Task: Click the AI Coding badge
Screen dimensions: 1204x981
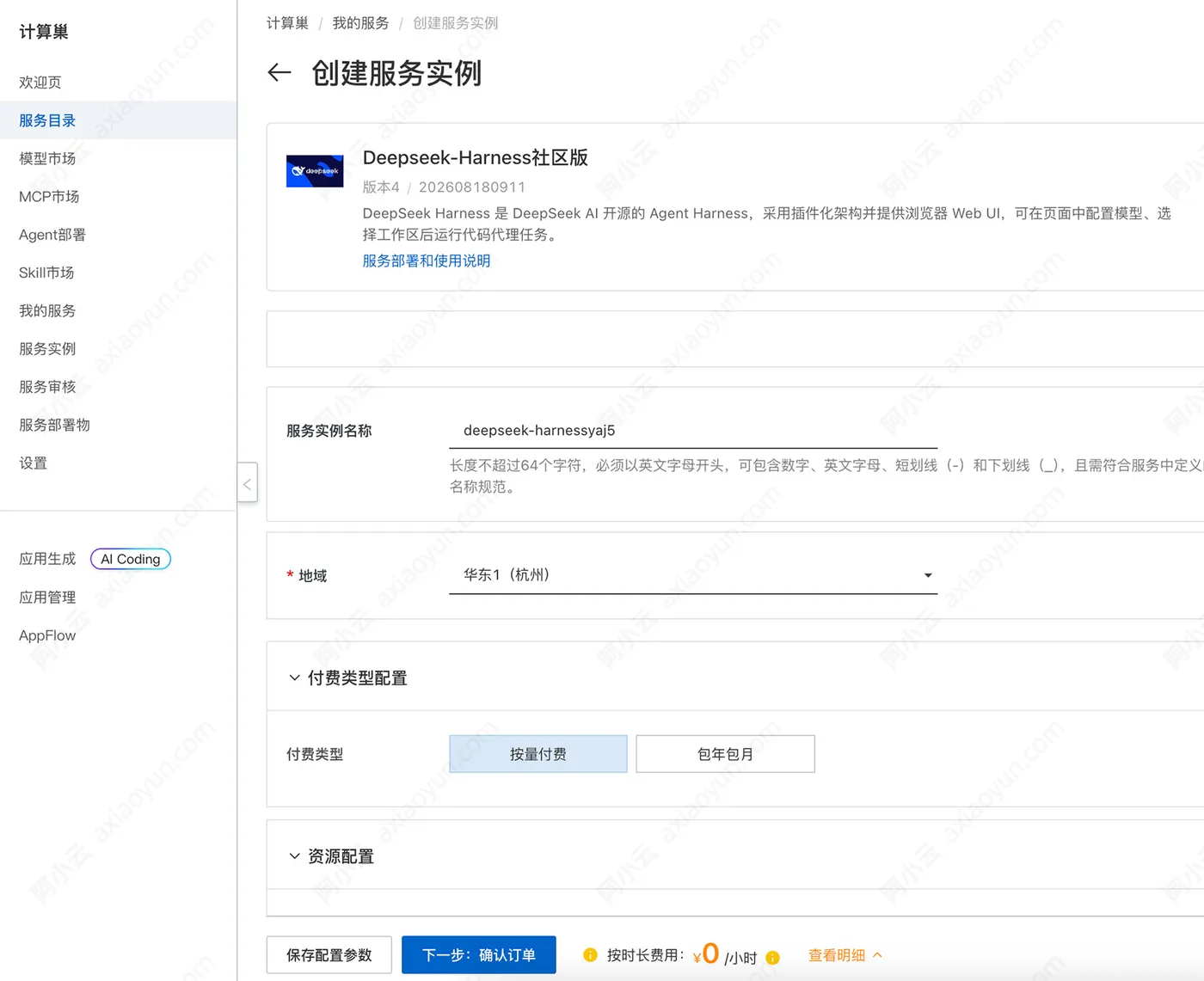Action: [131, 559]
